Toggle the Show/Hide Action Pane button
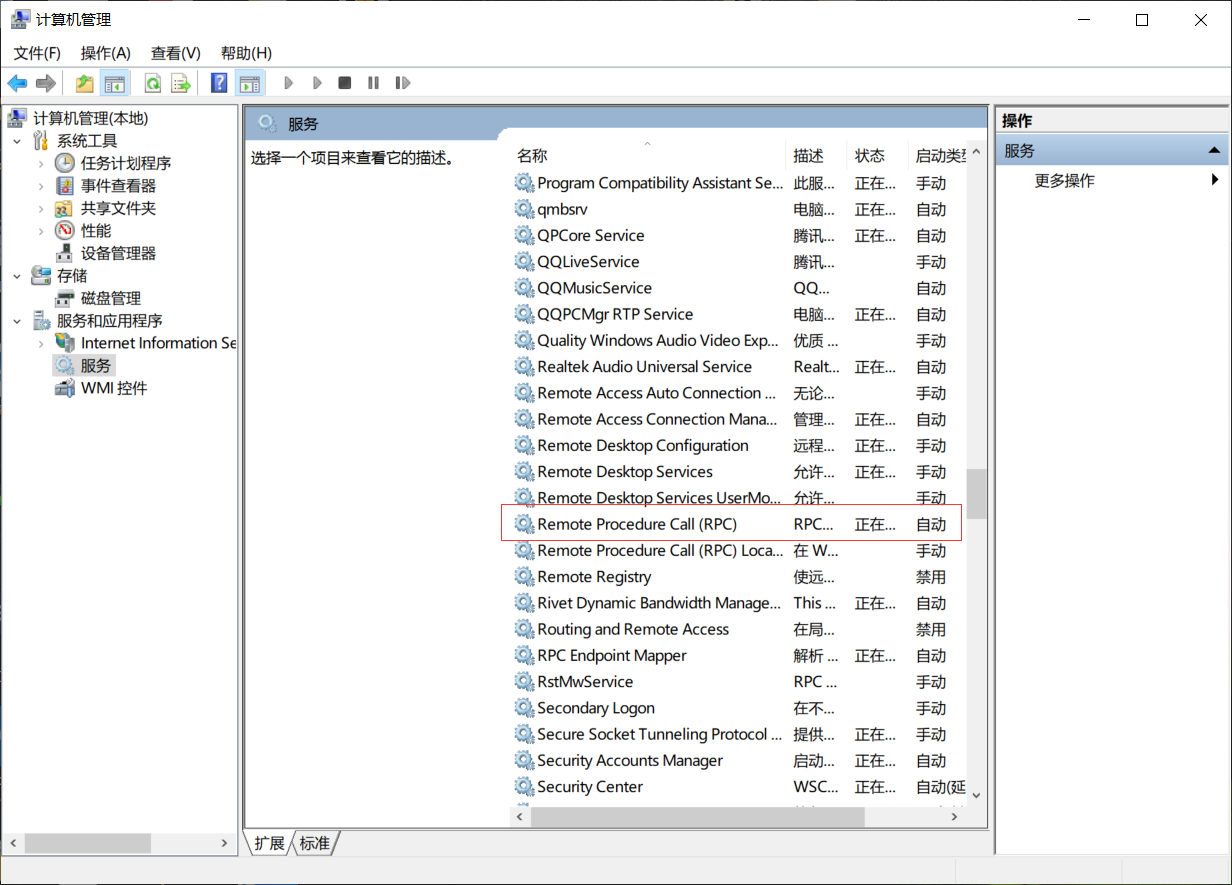 pos(249,83)
